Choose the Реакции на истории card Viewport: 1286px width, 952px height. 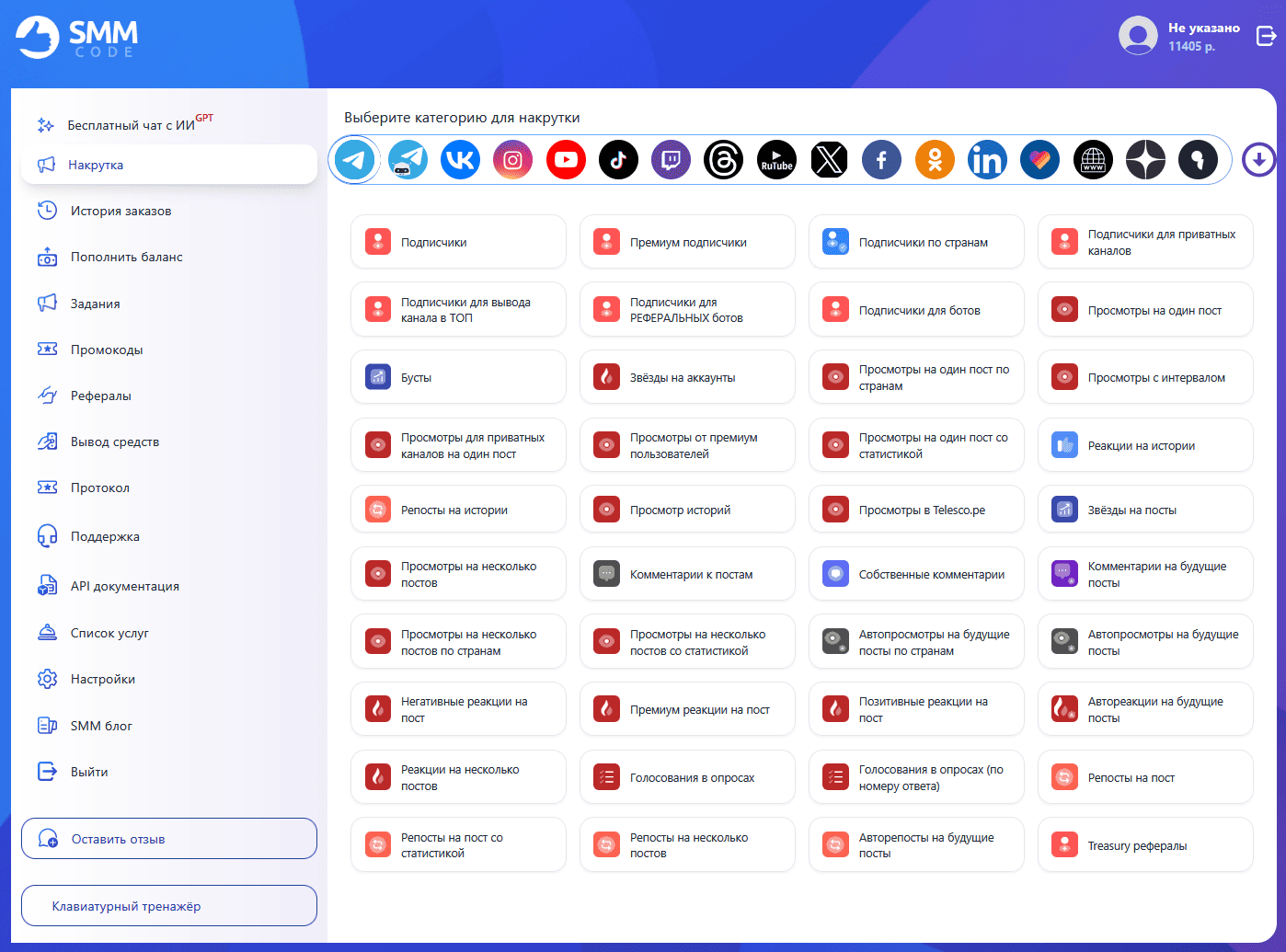tap(1145, 445)
